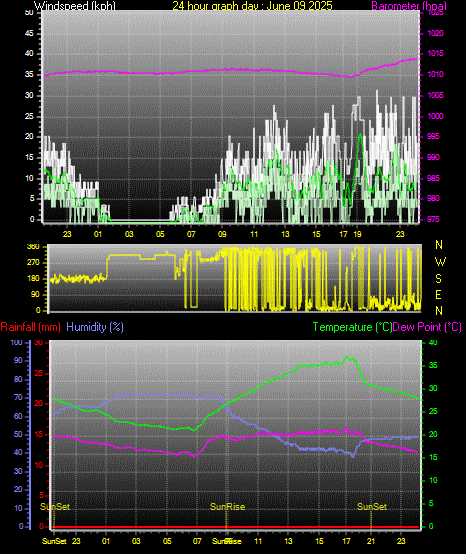The width and height of the screenshot is (466, 554).
Task: Click hour 19 on the windspeed graph time axis
Action: tap(358, 234)
